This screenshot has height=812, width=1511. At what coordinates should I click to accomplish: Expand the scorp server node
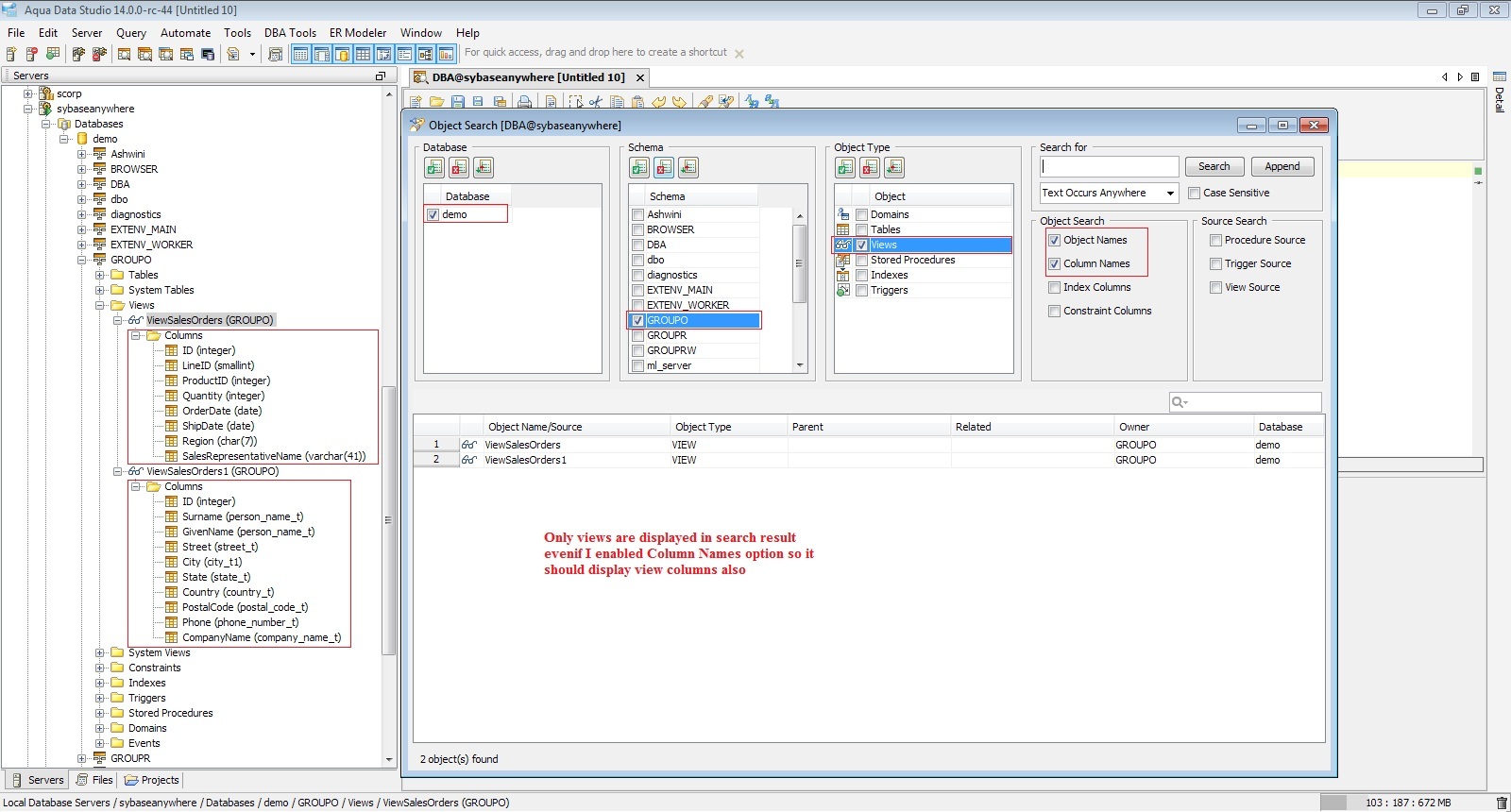(x=28, y=93)
